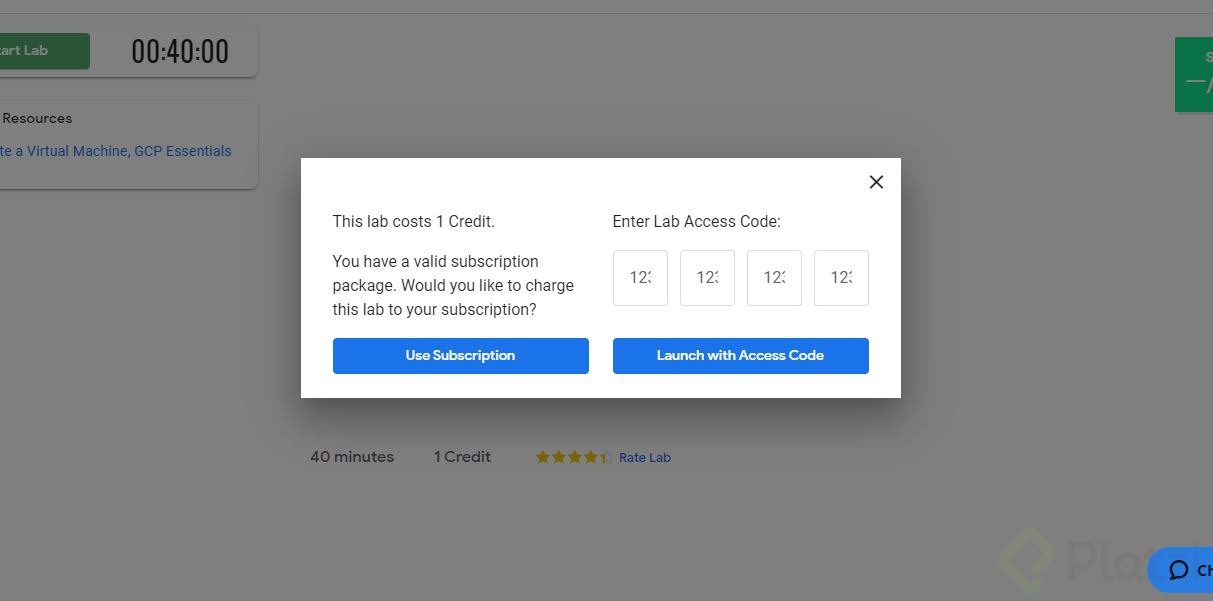Focus the fourth access code box

click(841, 278)
